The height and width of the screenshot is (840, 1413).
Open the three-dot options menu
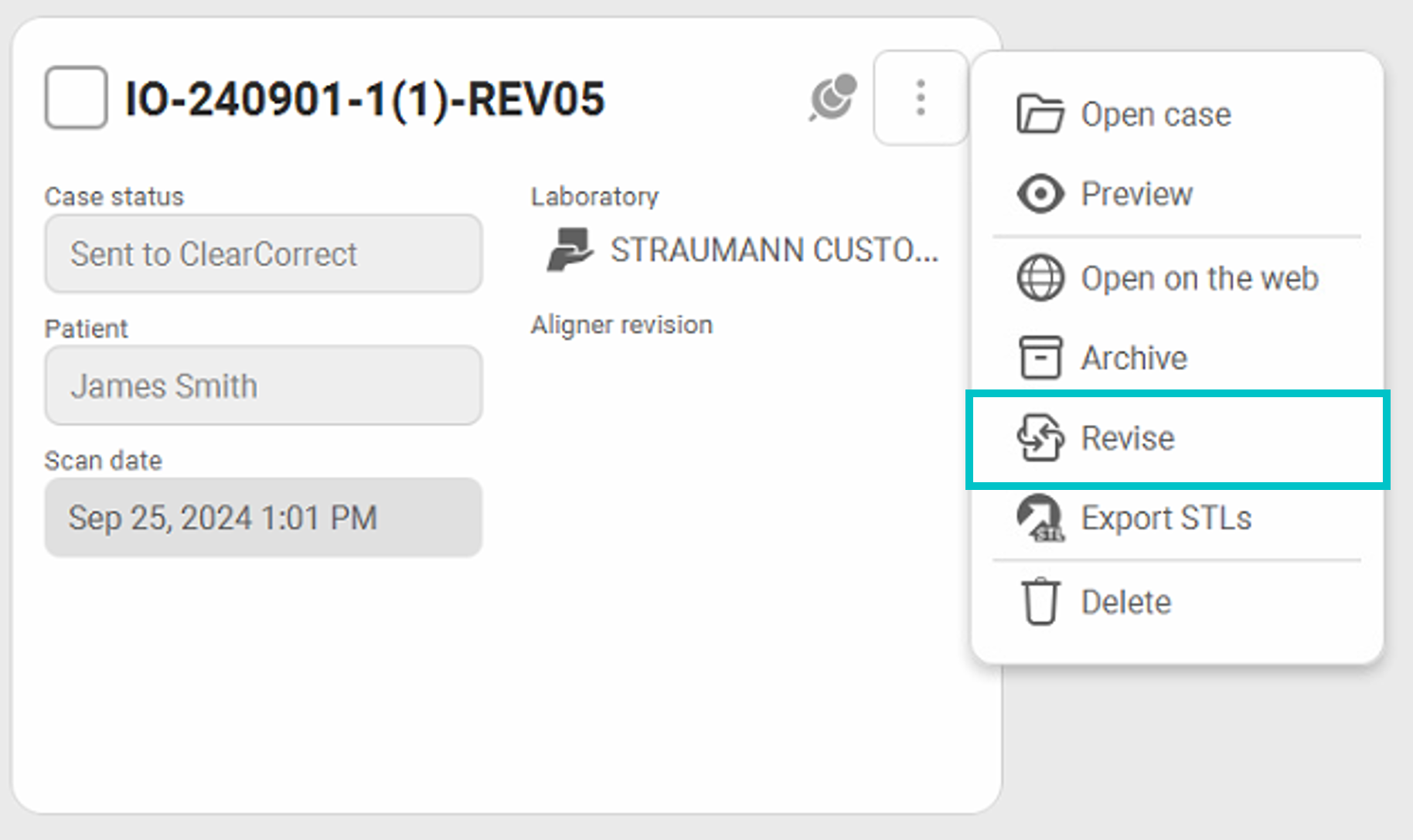pyautogui.click(x=920, y=98)
